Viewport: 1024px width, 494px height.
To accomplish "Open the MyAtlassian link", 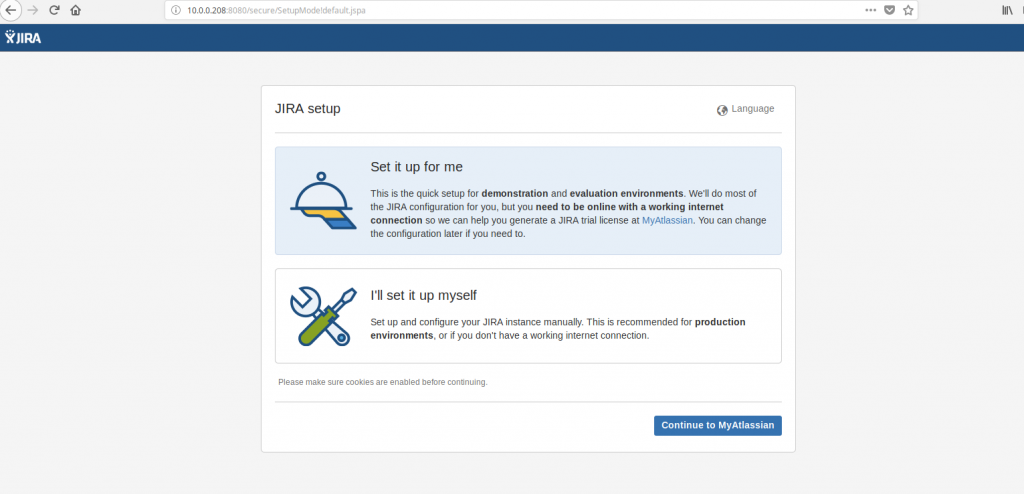I will (667, 220).
